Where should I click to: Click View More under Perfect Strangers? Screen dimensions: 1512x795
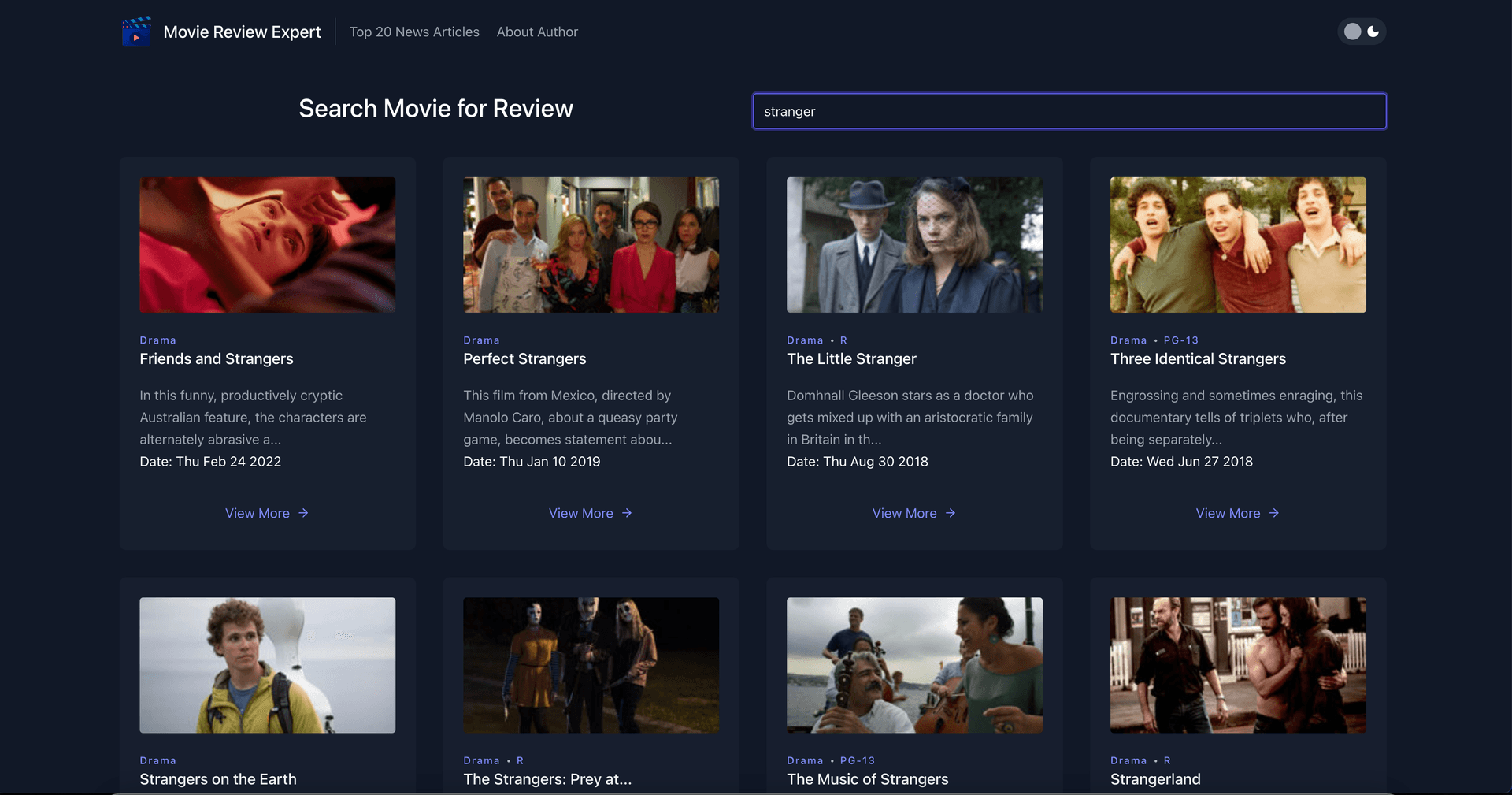[x=591, y=513]
